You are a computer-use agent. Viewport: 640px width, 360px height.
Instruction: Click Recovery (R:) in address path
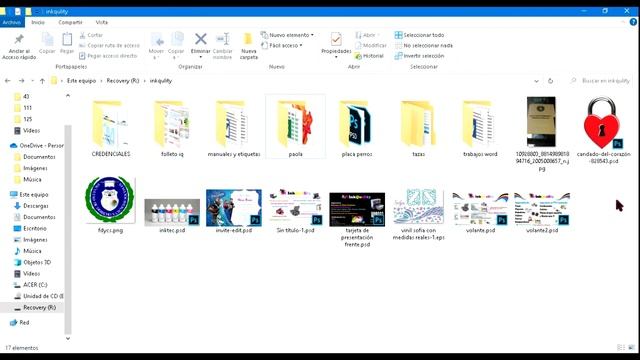[x=123, y=81]
